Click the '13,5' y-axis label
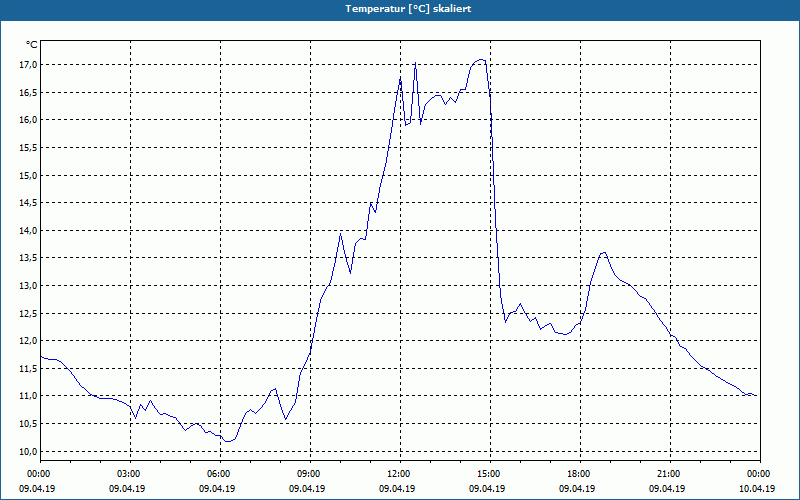The height and width of the screenshot is (500, 800). pos(29,258)
